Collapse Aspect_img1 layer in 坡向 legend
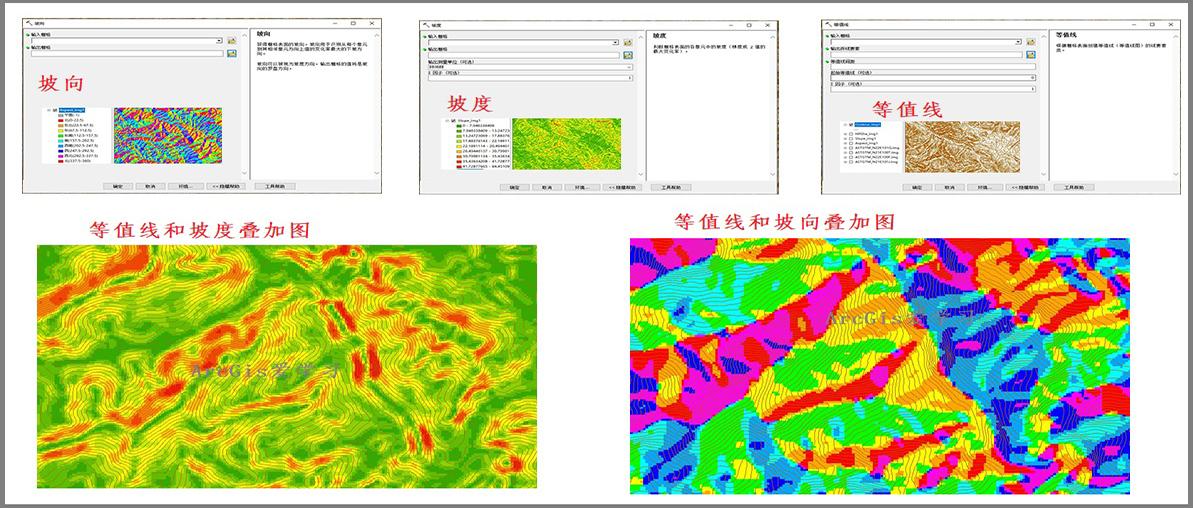The image size is (1194, 508). (x=49, y=110)
